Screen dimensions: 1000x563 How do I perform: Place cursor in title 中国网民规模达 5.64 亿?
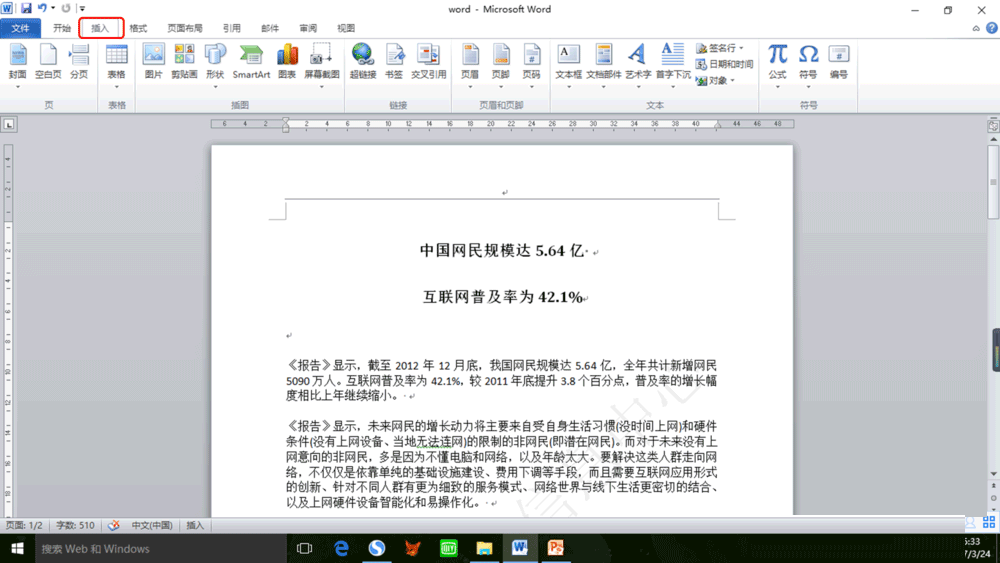click(x=504, y=251)
